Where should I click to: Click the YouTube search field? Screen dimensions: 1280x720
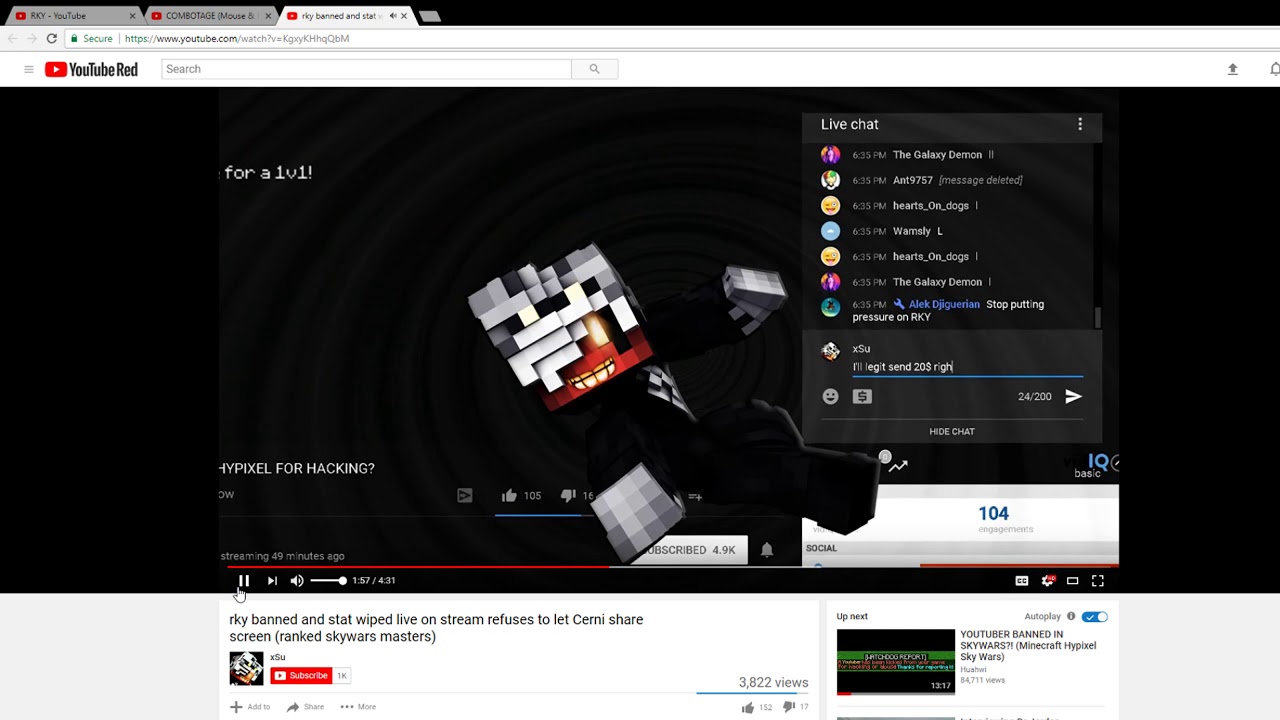click(x=366, y=69)
